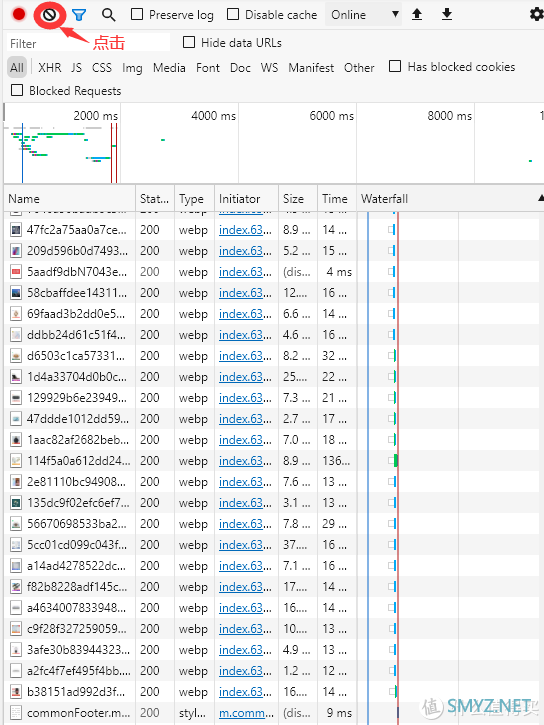This screenshot has height=725, width=544.
Task: Enable Disable cache checkbox
Action: pyautogui.click(x=233, y=14)
